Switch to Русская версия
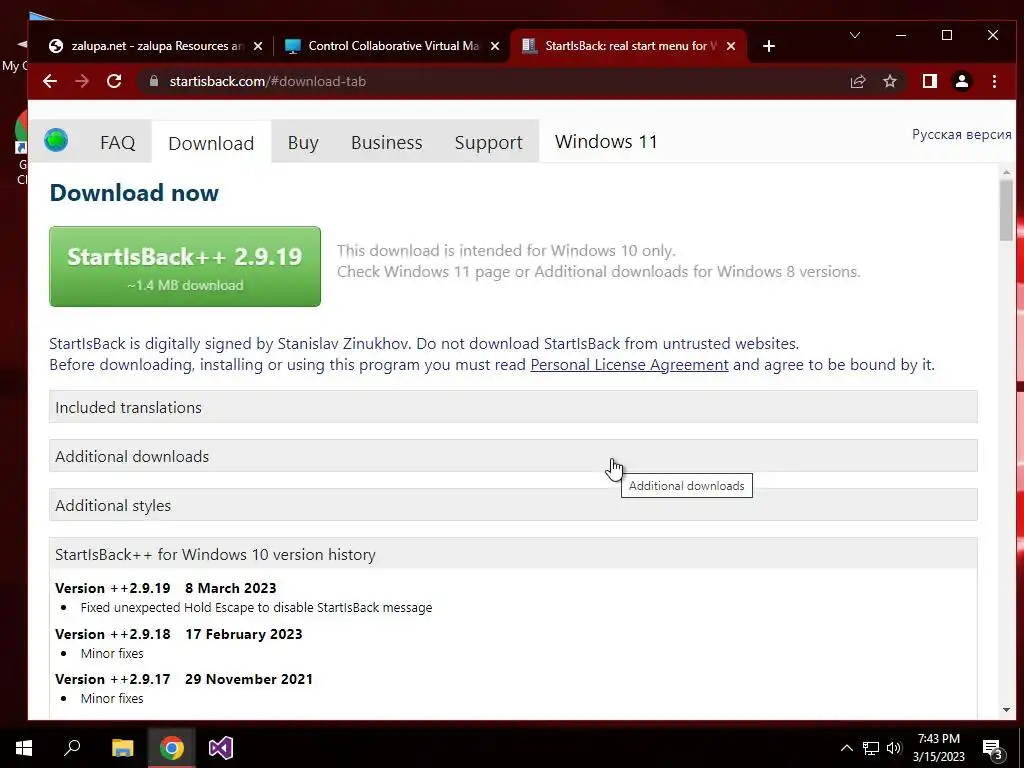The height and width of the screenshot is (768, 1024). (x=961, y=135)
